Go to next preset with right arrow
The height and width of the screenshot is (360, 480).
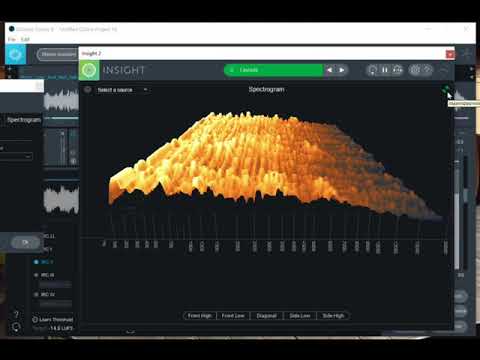pos(342,70)
